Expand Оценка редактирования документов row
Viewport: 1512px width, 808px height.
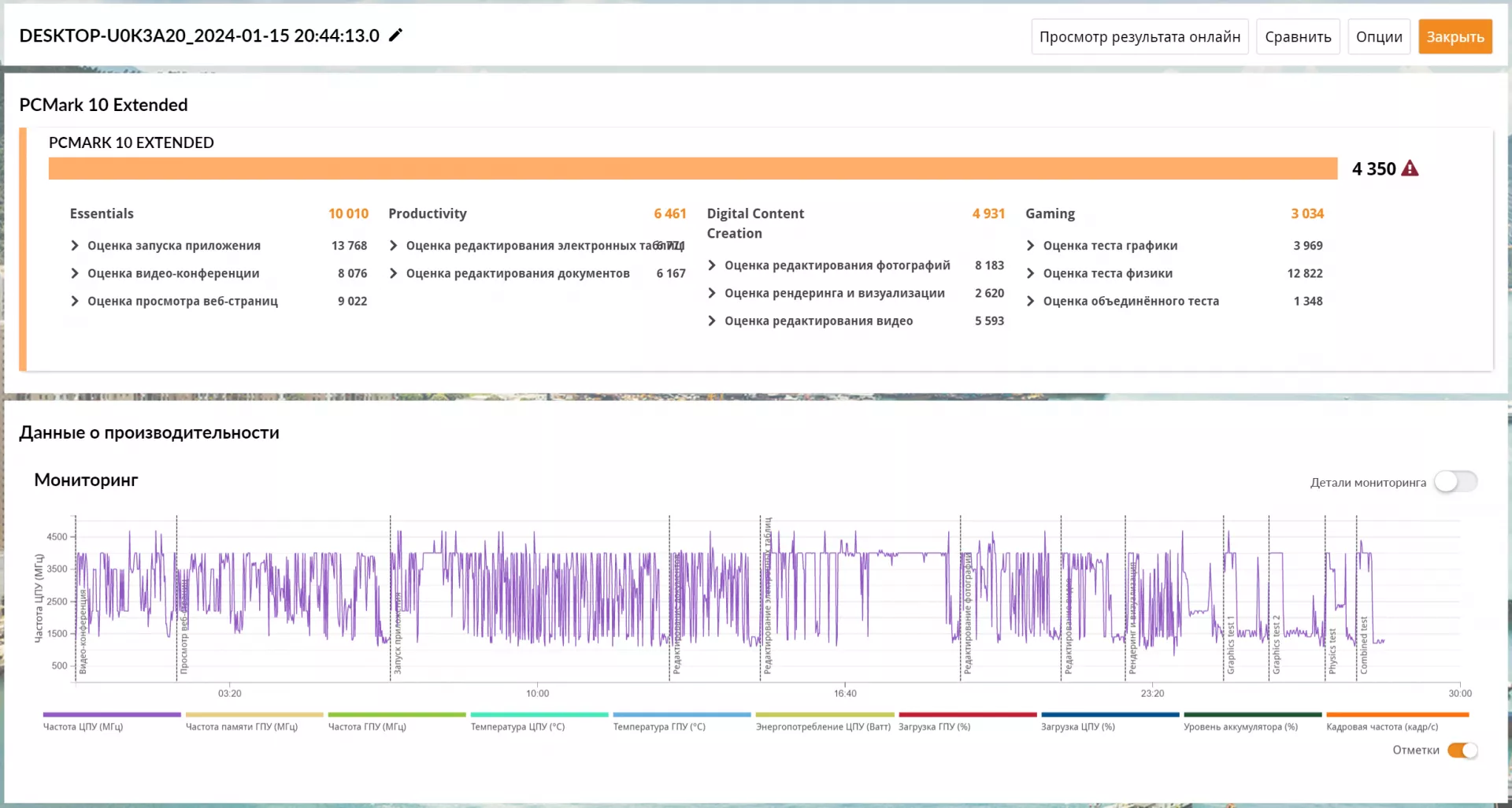pos(537,273)
